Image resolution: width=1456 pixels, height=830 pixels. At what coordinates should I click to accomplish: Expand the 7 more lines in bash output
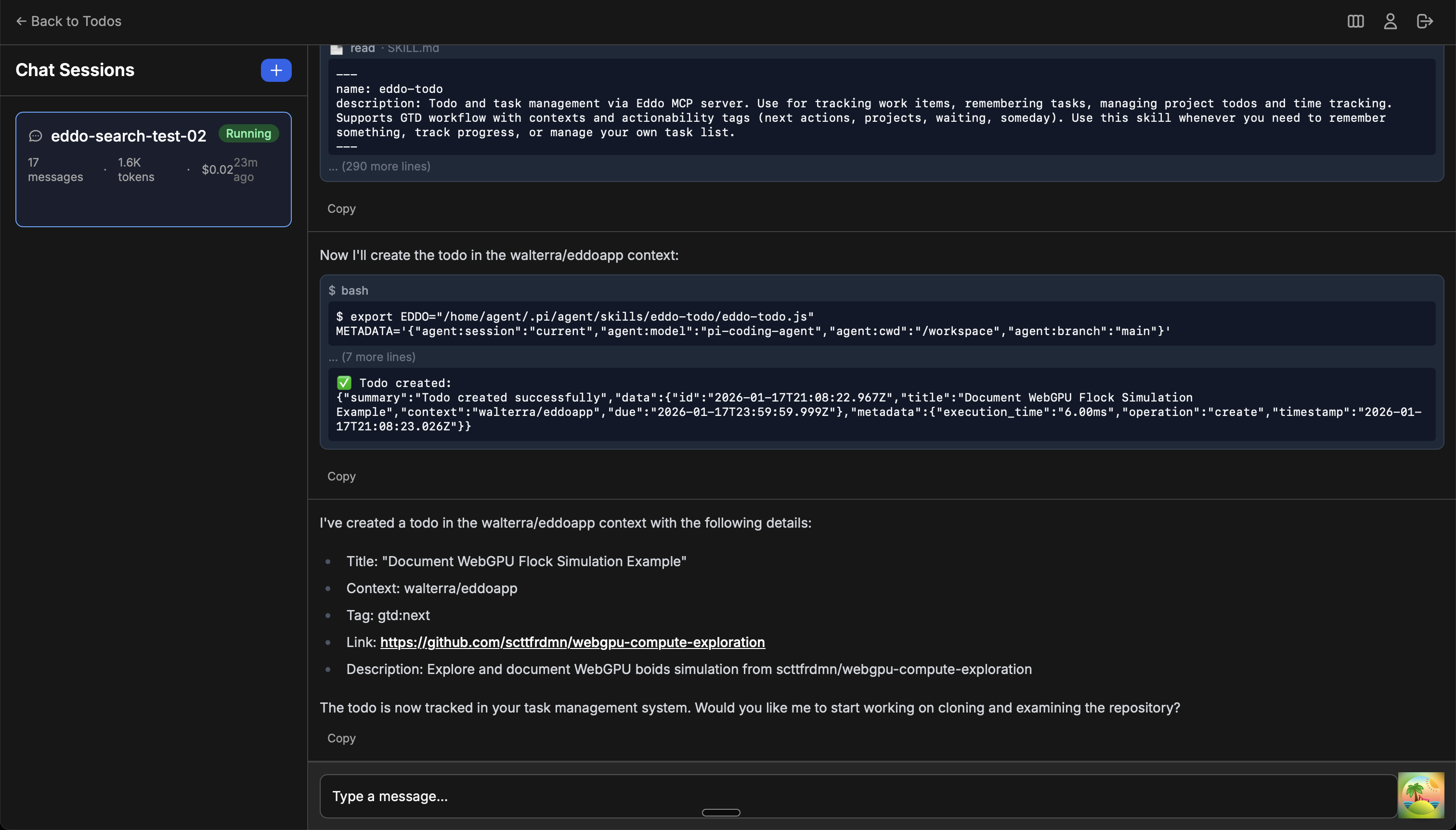pyautogui.click(x=372, y=357)
